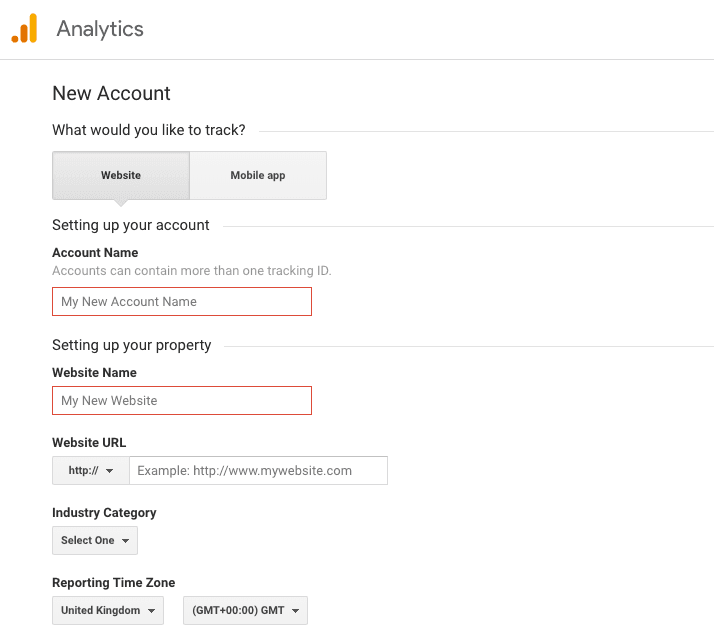Click the orange Analytics logo icon
This screenshot has width=714, height=634.
(x=25, y=29)
